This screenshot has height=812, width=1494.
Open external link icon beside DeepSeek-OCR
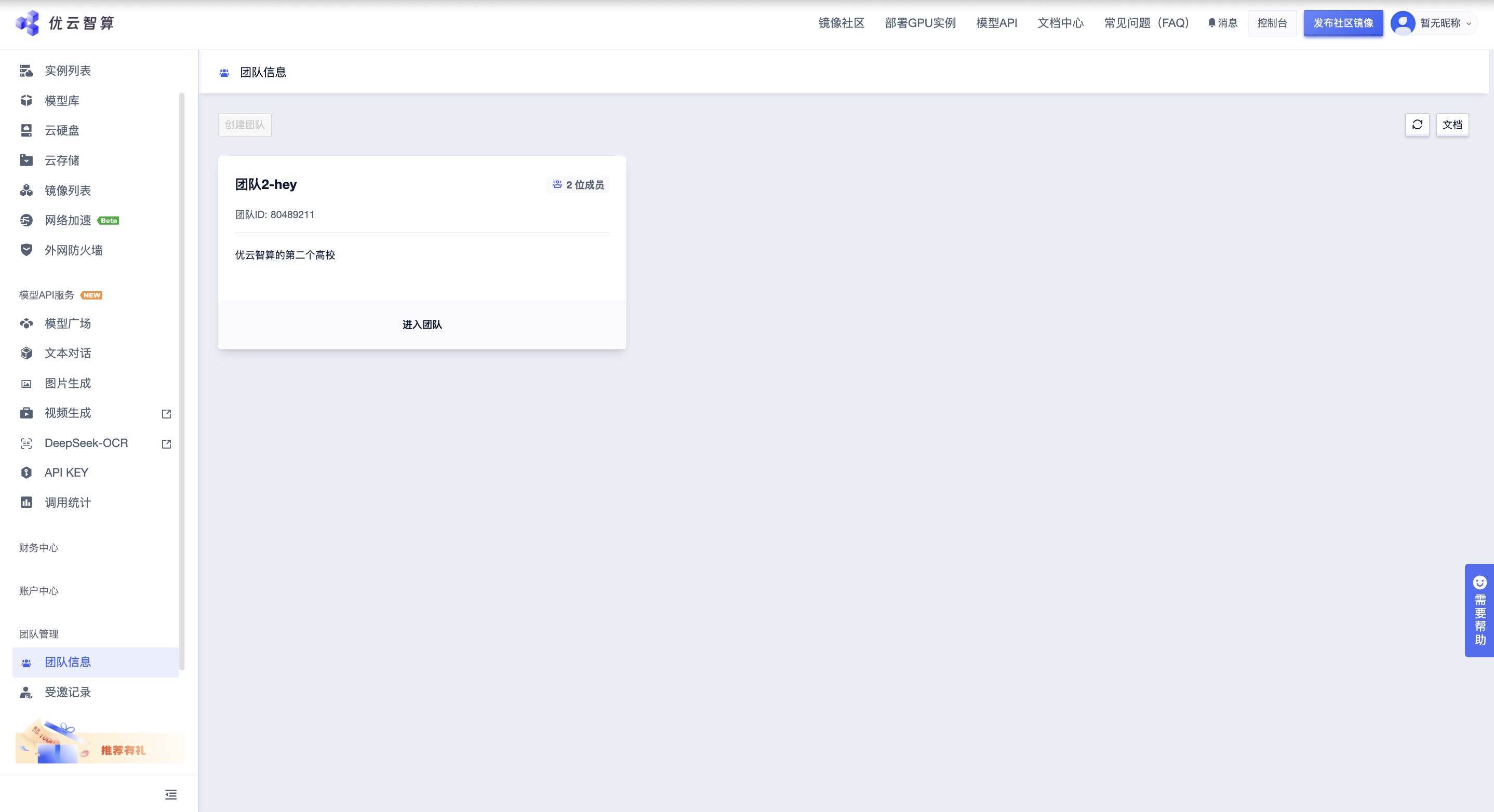tap(166, 444)
